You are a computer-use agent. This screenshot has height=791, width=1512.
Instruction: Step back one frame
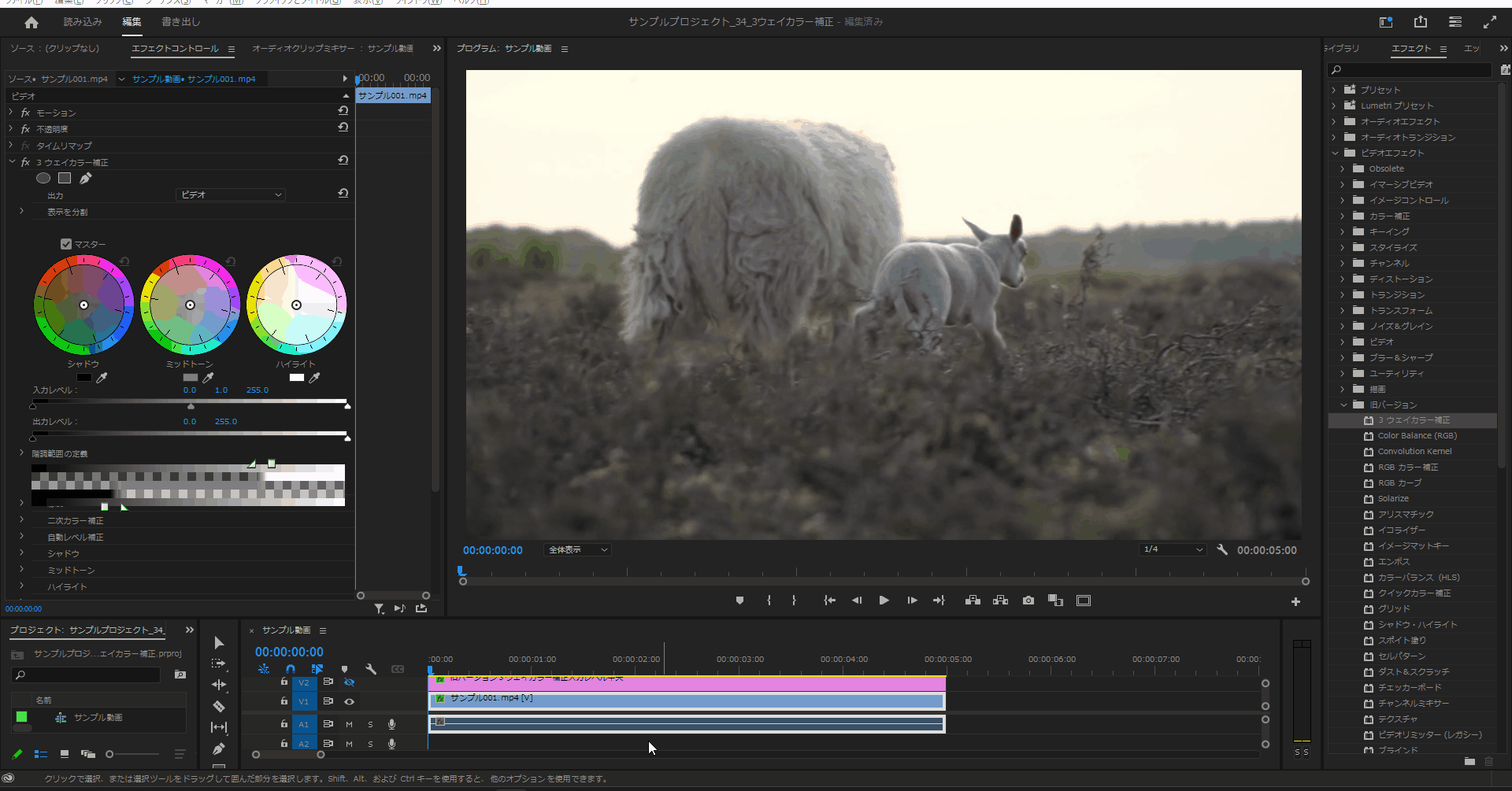pos(857,601)
